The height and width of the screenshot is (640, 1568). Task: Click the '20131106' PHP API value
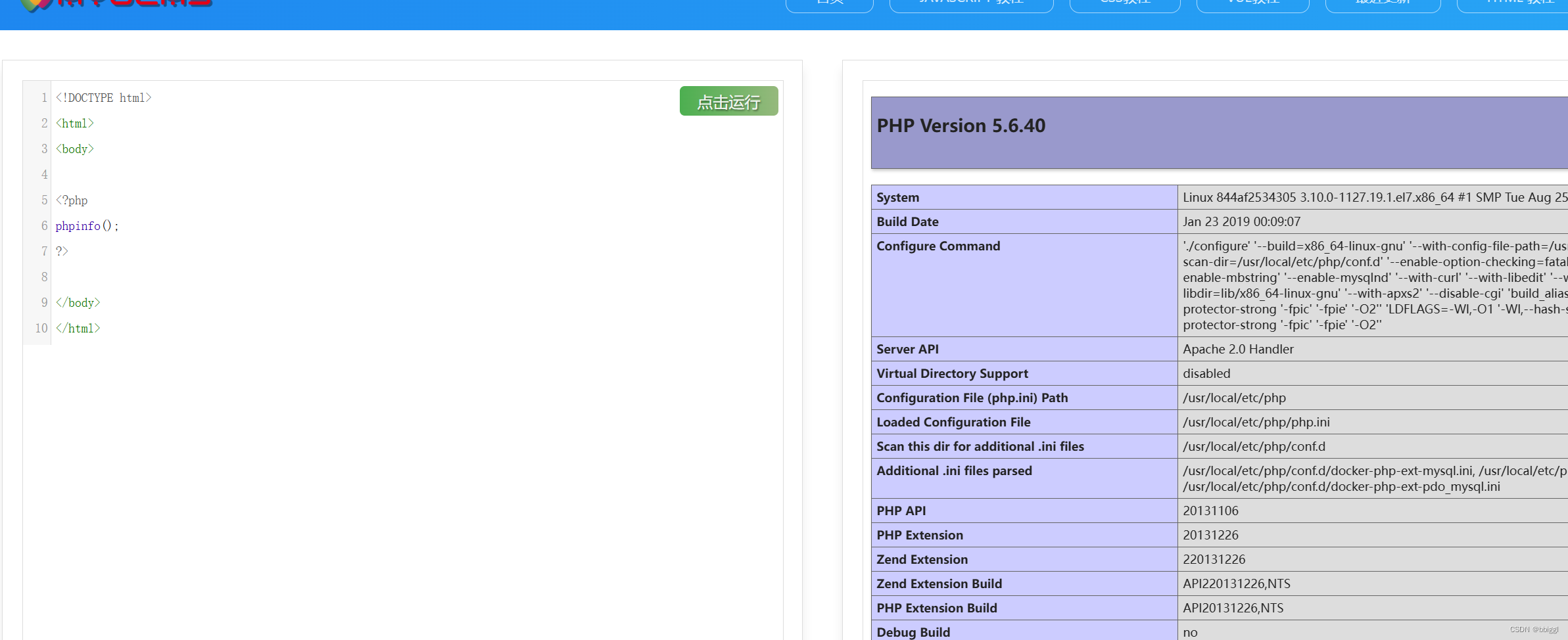pyautogui.click(x=1211, y=511)
